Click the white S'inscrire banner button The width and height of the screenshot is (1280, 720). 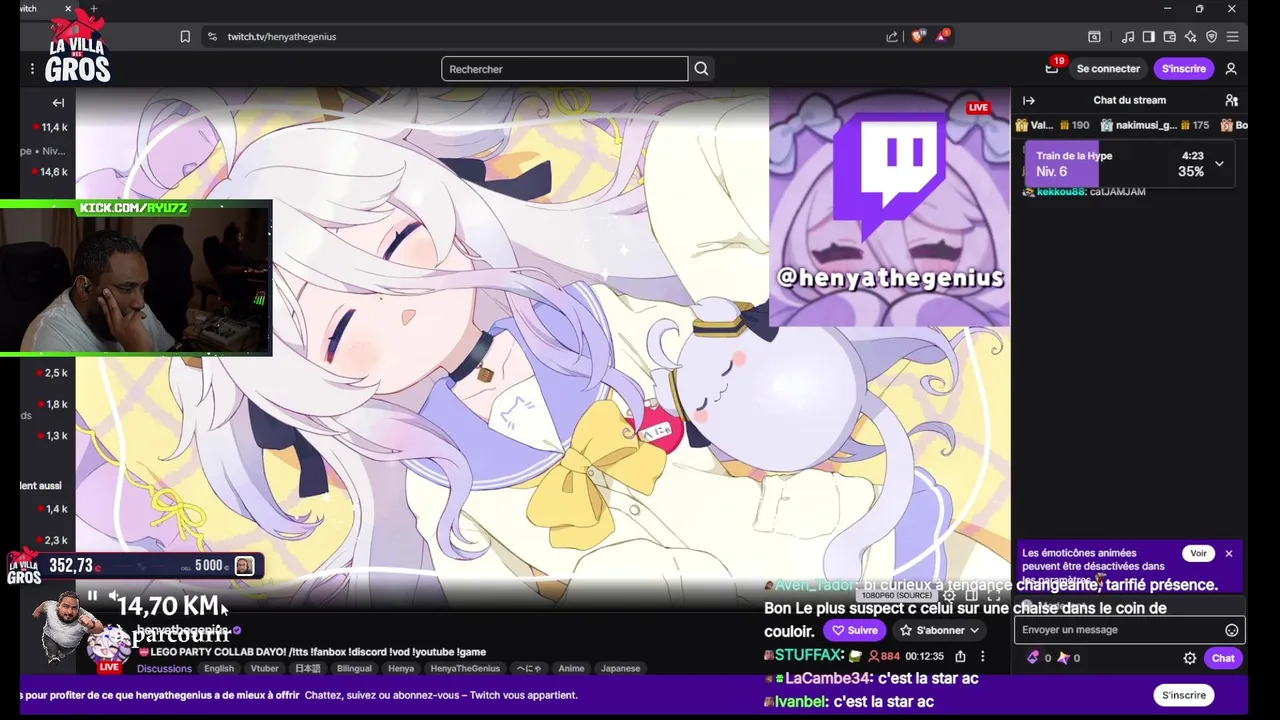(1184, 695)
